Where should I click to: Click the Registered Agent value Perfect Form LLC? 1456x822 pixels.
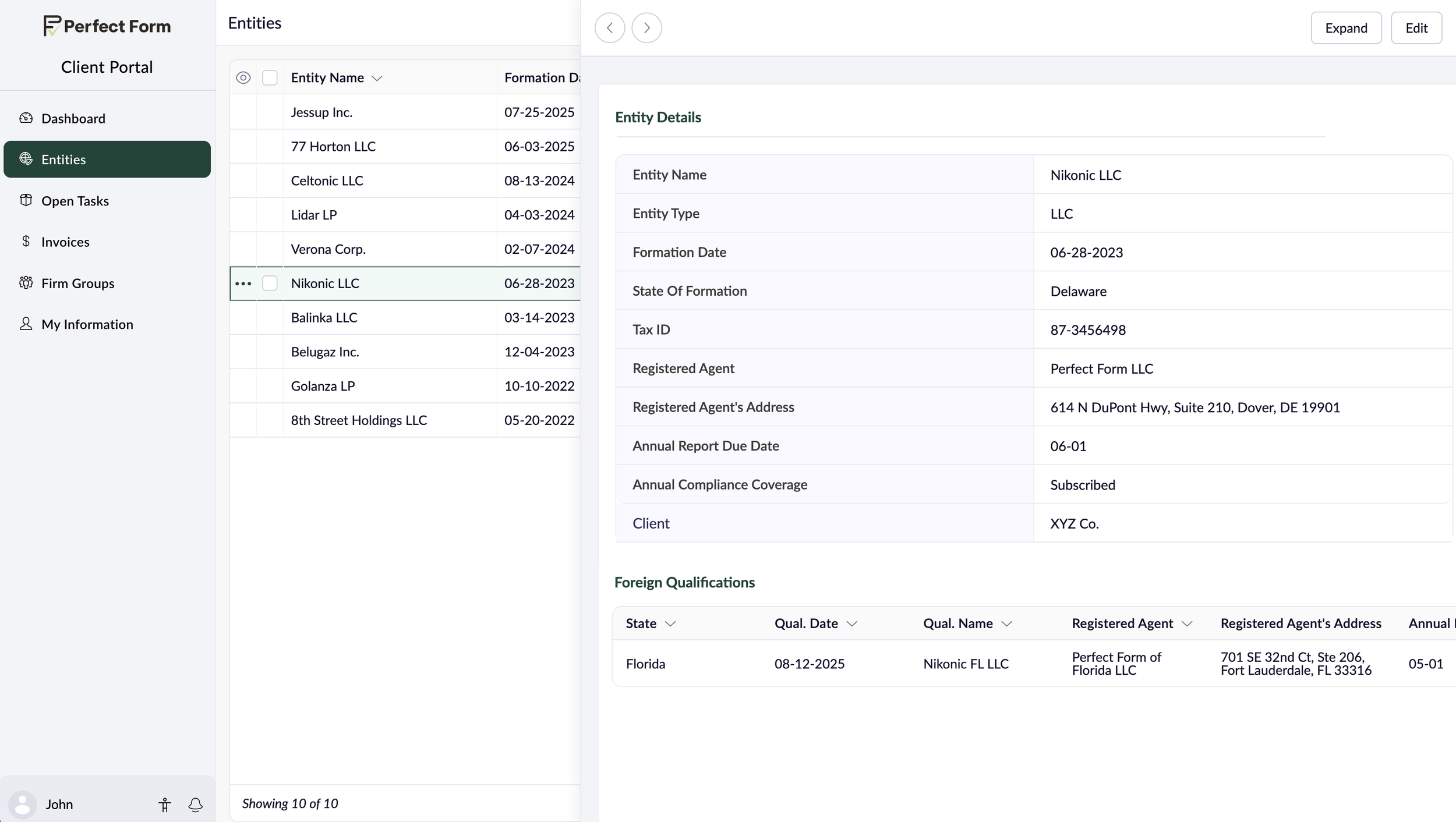[1101, 369]
